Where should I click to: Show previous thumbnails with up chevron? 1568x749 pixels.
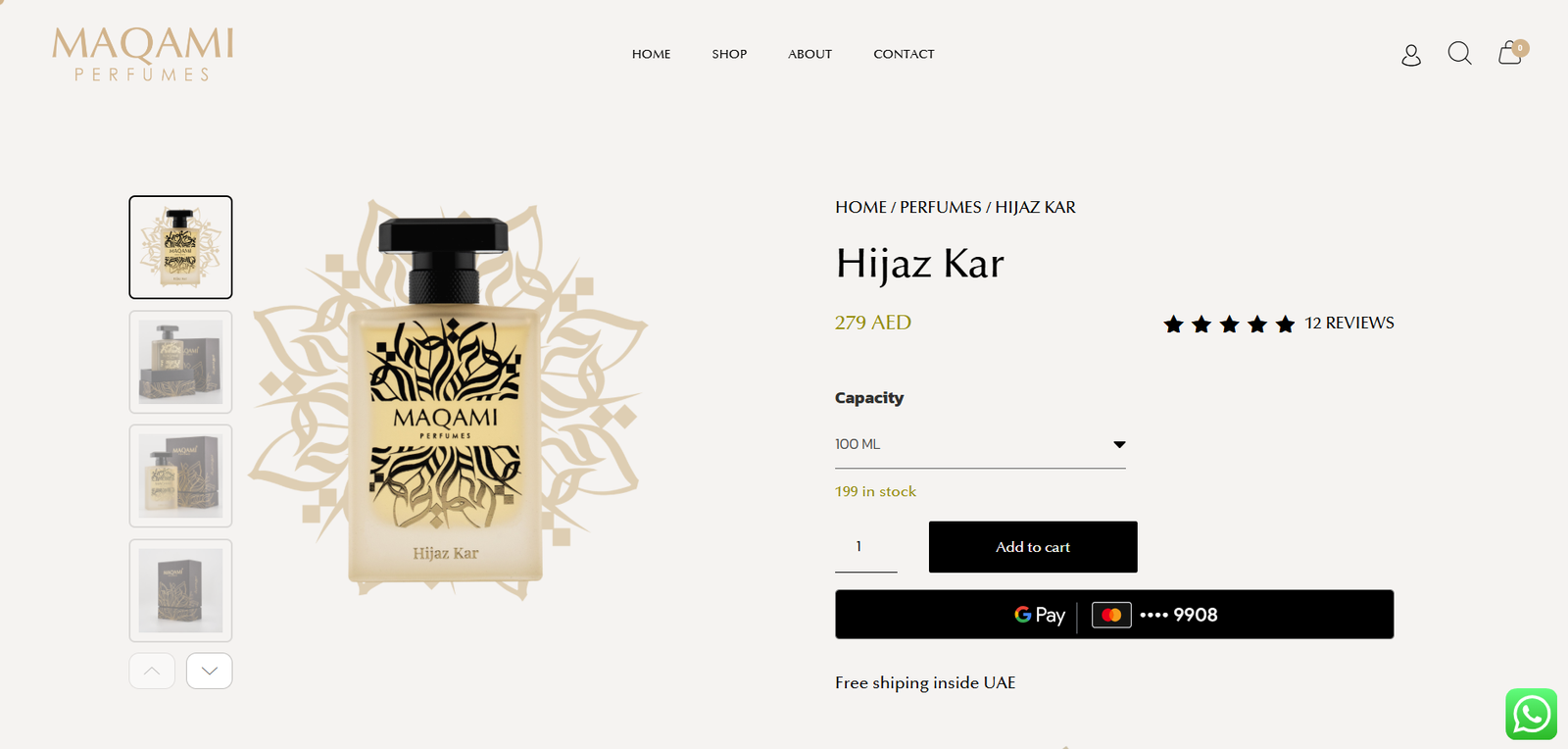(x=152, y=671)
